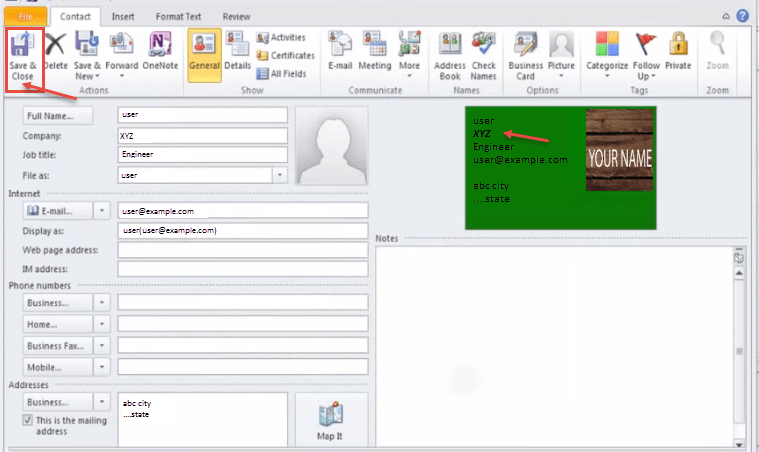Click the Business Fax... button

58,346
